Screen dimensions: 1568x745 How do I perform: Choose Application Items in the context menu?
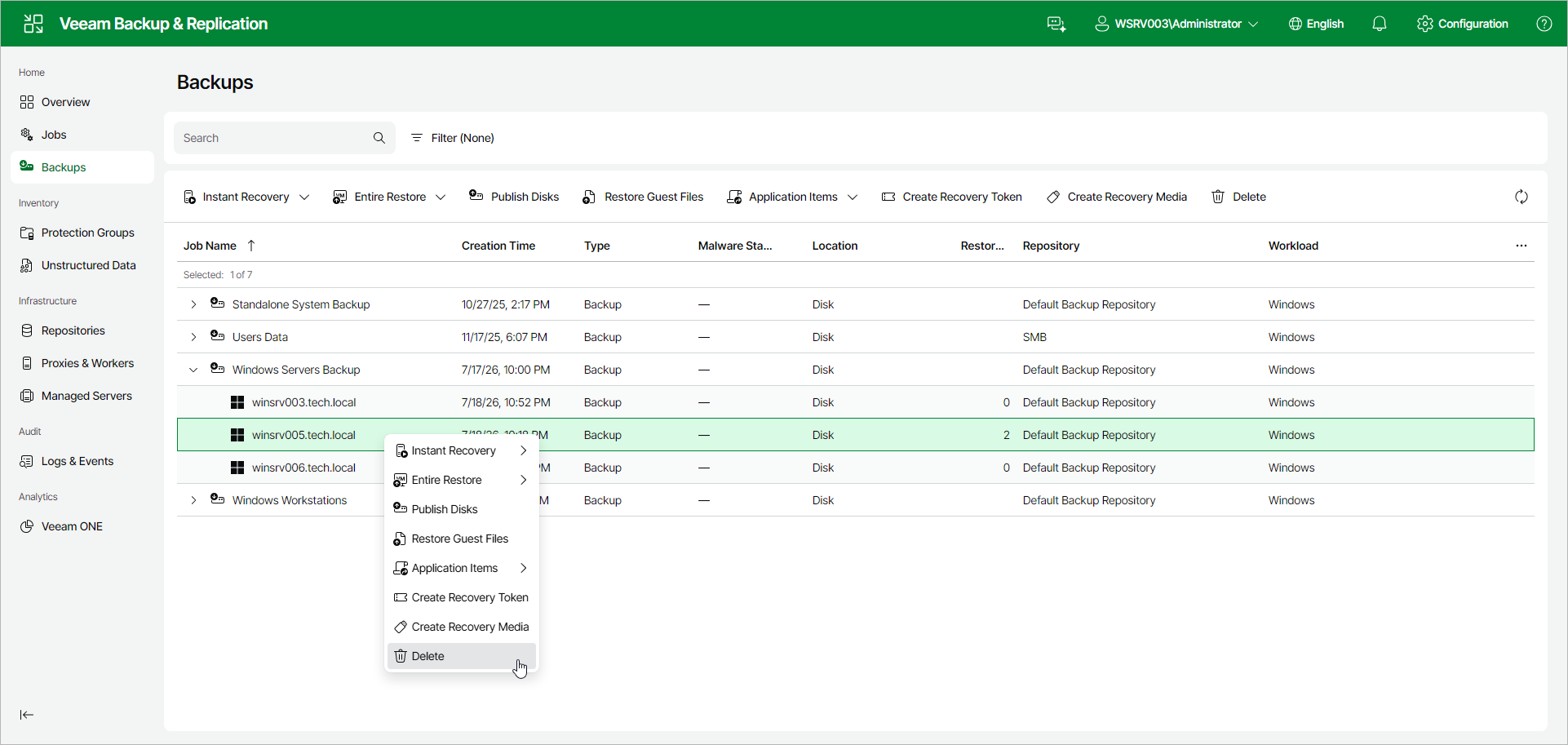click(x=462, y=568)
